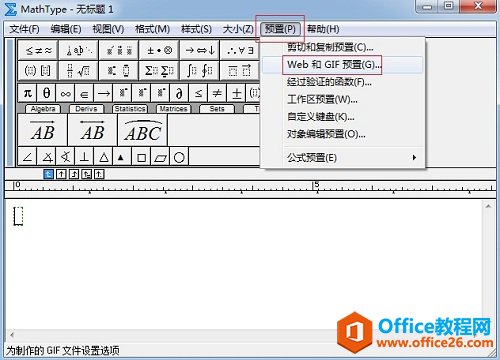Open the 大小(Z) menu
The width and height of the screenshot is (500, 360).
pos(238,29)
